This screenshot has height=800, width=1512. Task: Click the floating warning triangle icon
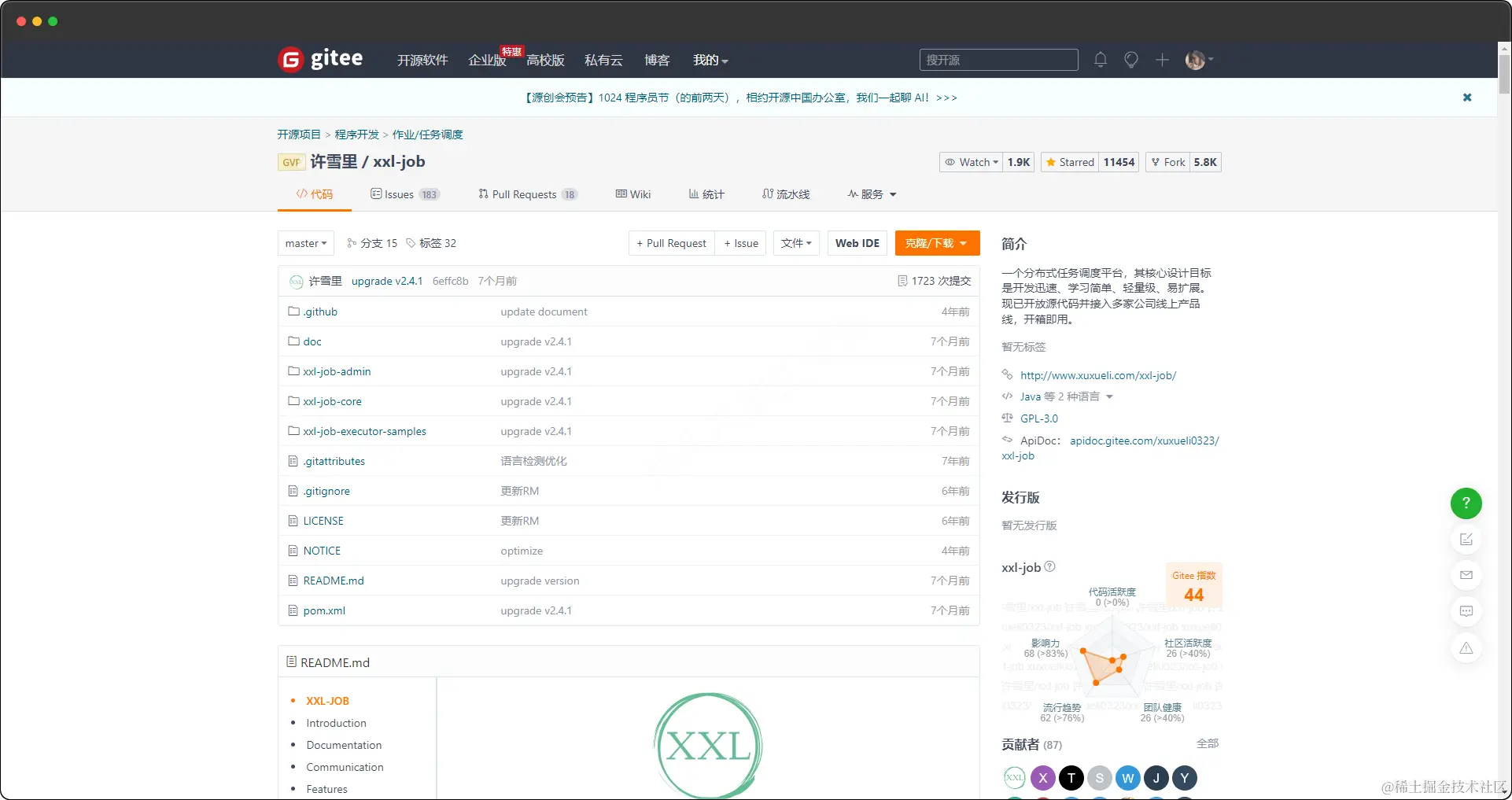tap(1466, 648)
